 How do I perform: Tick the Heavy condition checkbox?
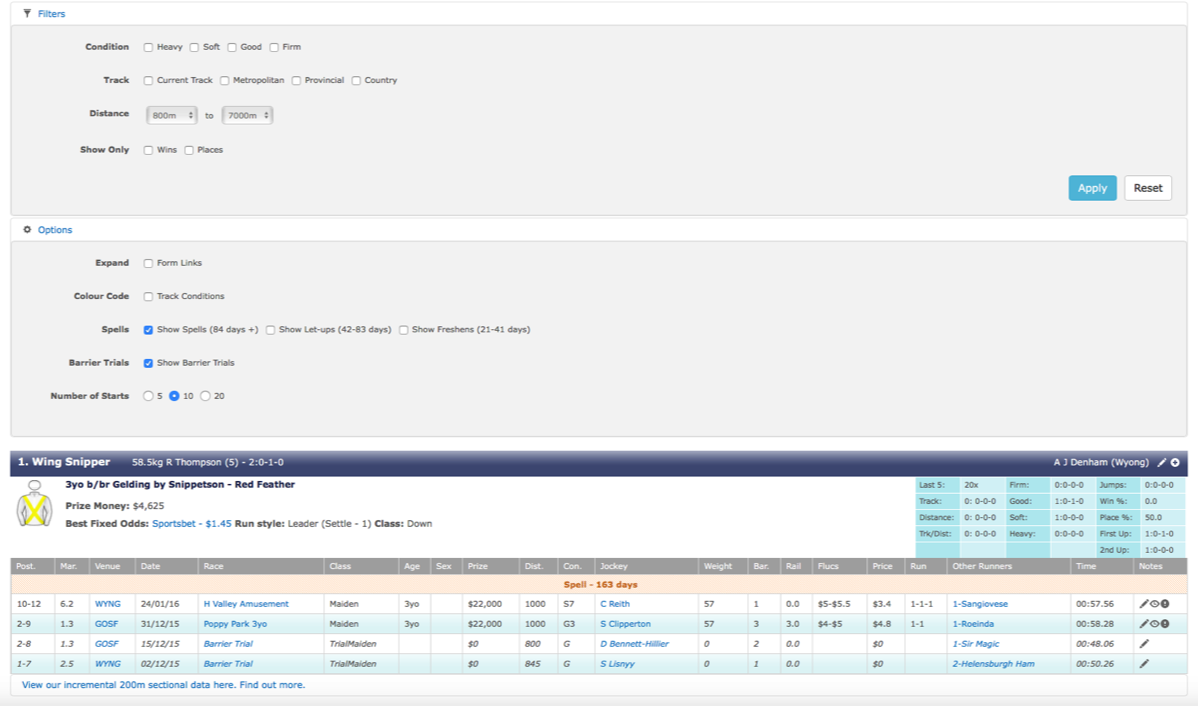point(148,47)
